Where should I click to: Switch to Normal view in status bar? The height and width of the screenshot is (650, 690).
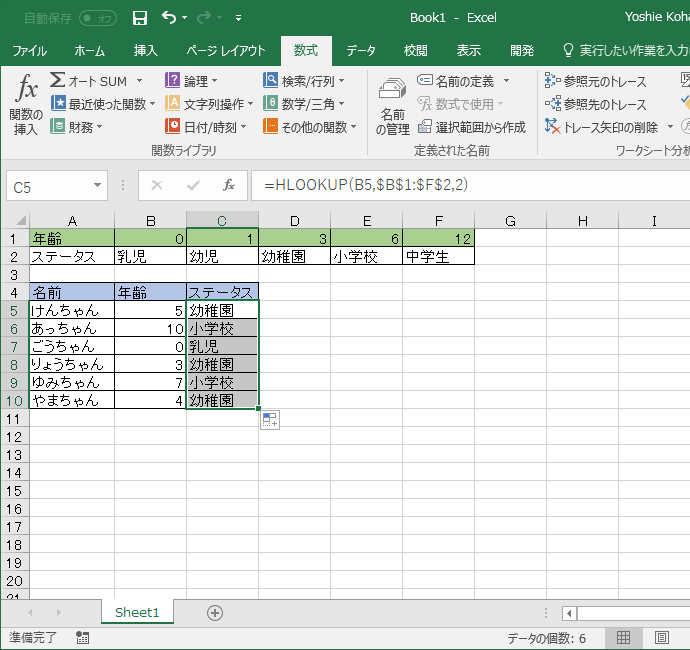[623, 637]
